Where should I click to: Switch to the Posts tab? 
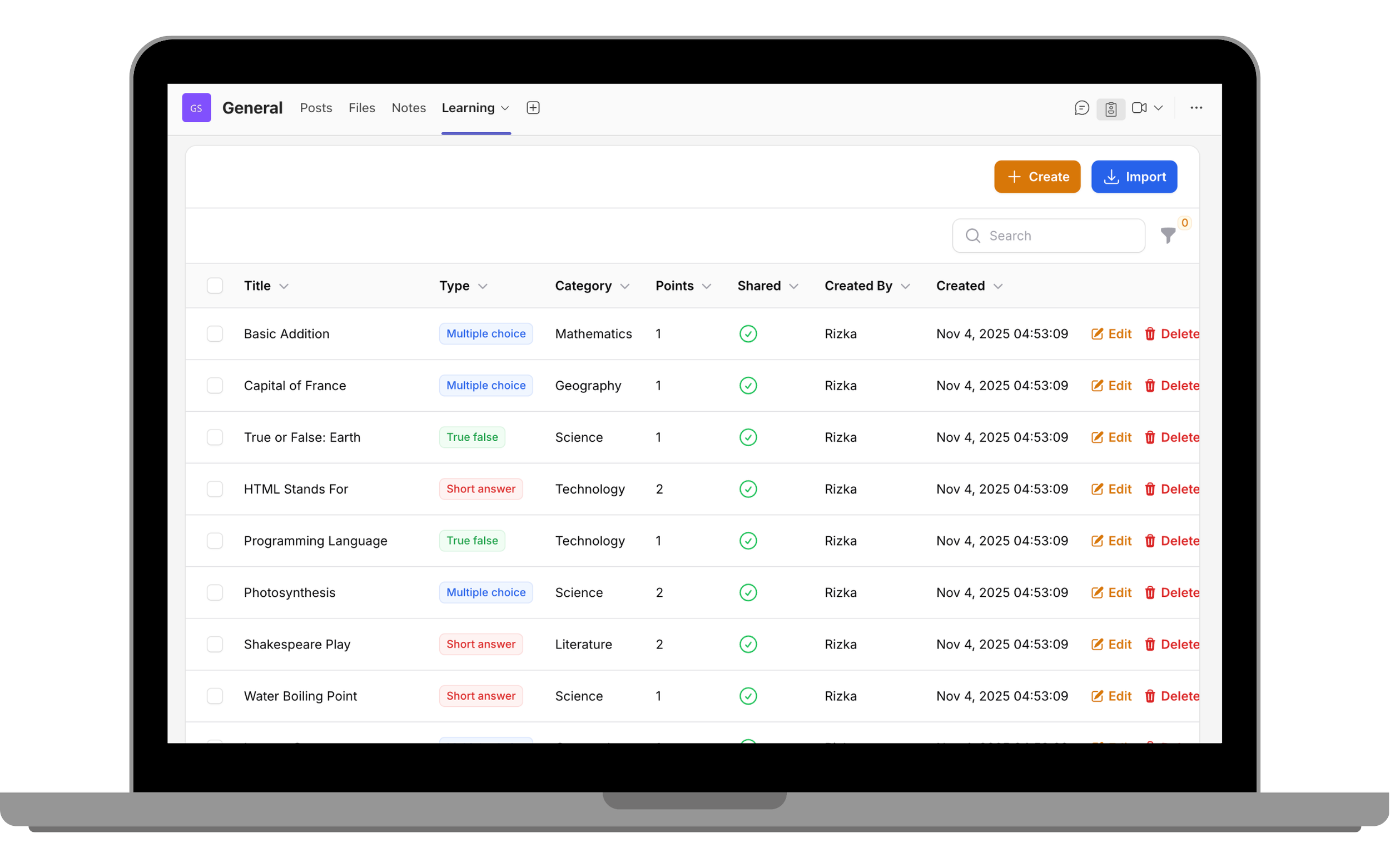[315, 107]
